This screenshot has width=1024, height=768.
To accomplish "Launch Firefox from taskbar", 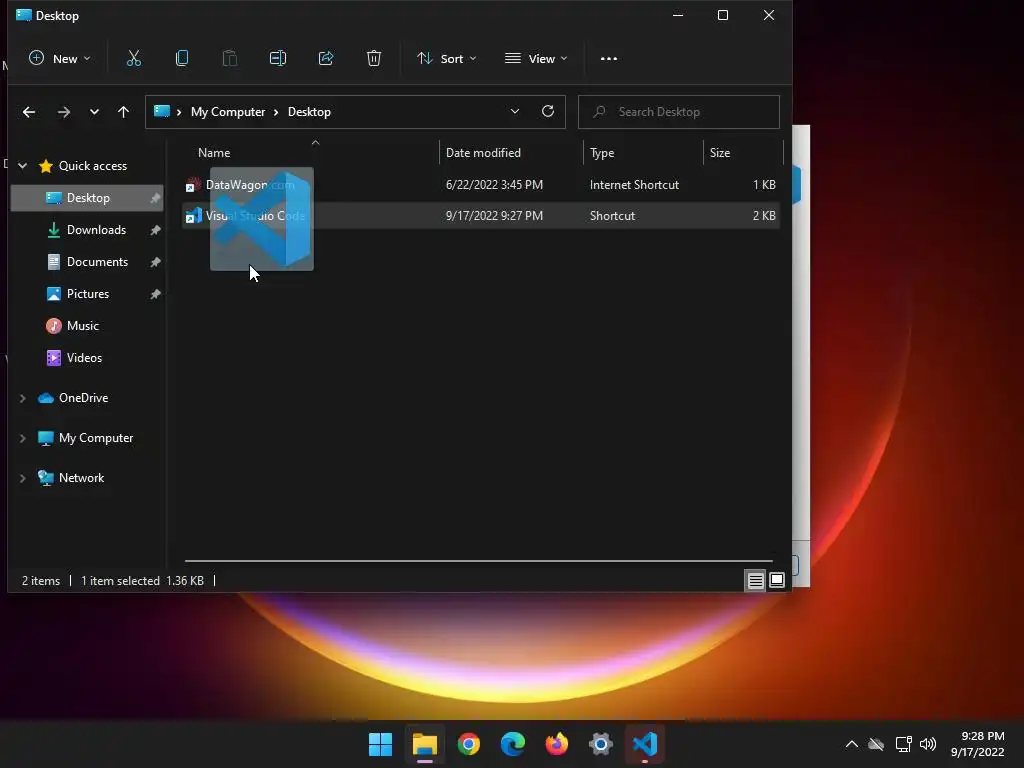I will click(556, 744).
